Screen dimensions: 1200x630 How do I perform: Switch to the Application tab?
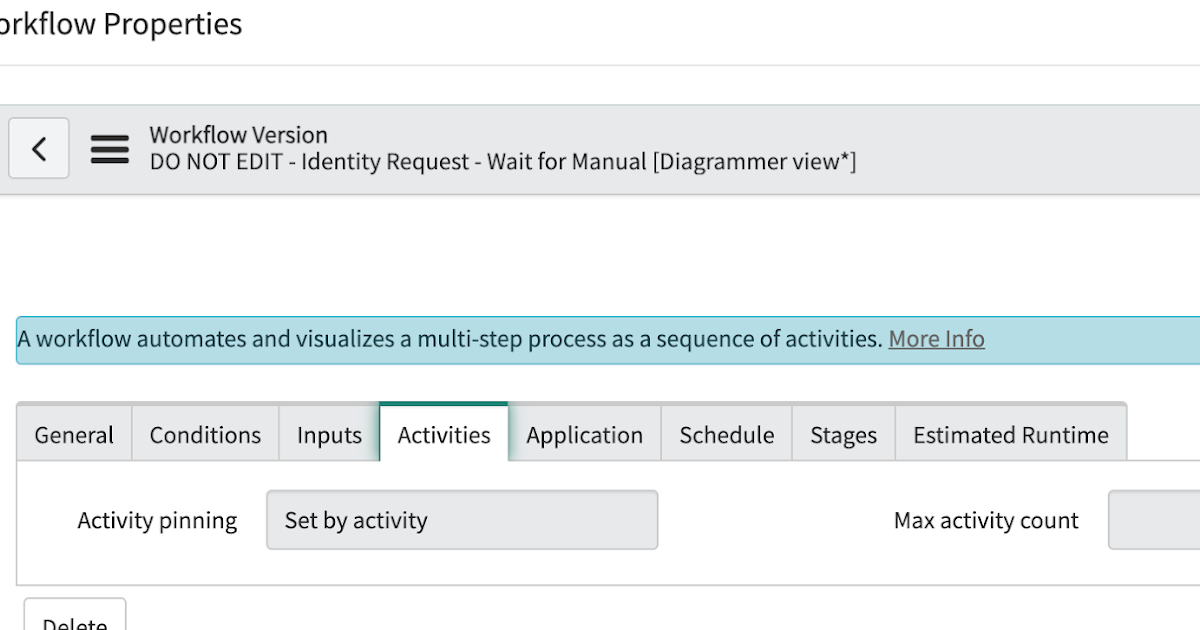(x=584, y=434)
